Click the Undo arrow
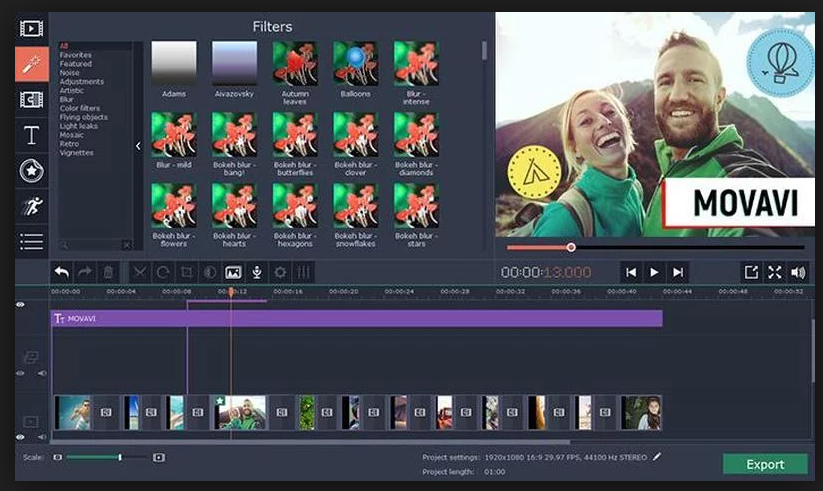This screenshot has height=491, width=823. 62,272
